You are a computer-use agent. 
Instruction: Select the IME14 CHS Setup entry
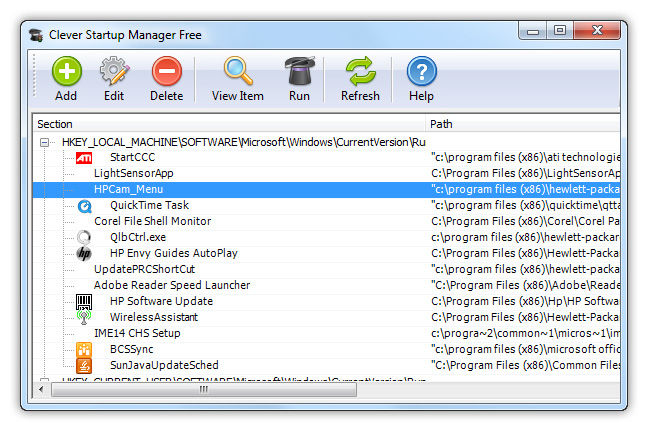pos(137,333)
